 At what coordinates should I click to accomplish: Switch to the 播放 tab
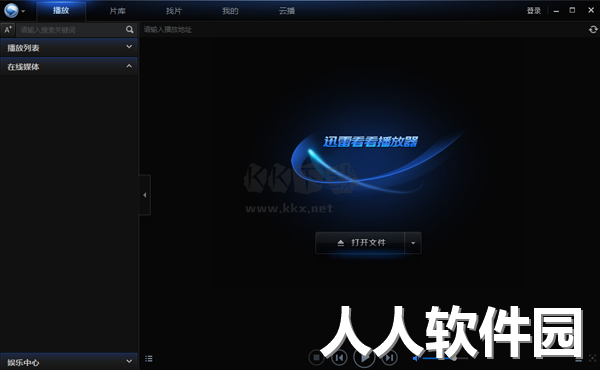(61, 11)
